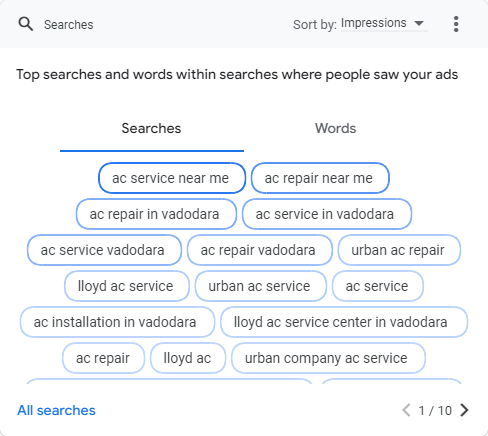Select the 'urban ac service' search term
This screenshot has width=488, height=436.
(261, 286)
